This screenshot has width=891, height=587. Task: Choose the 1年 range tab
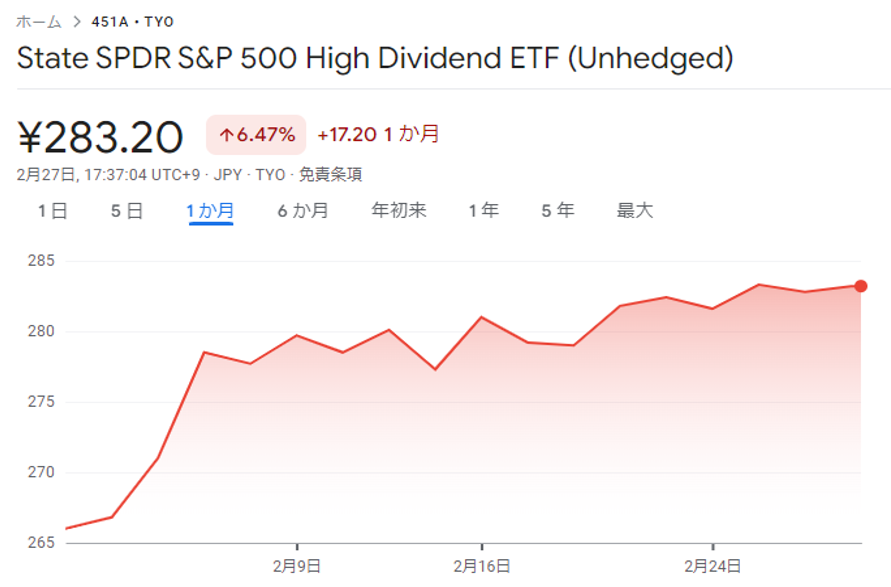484,211
